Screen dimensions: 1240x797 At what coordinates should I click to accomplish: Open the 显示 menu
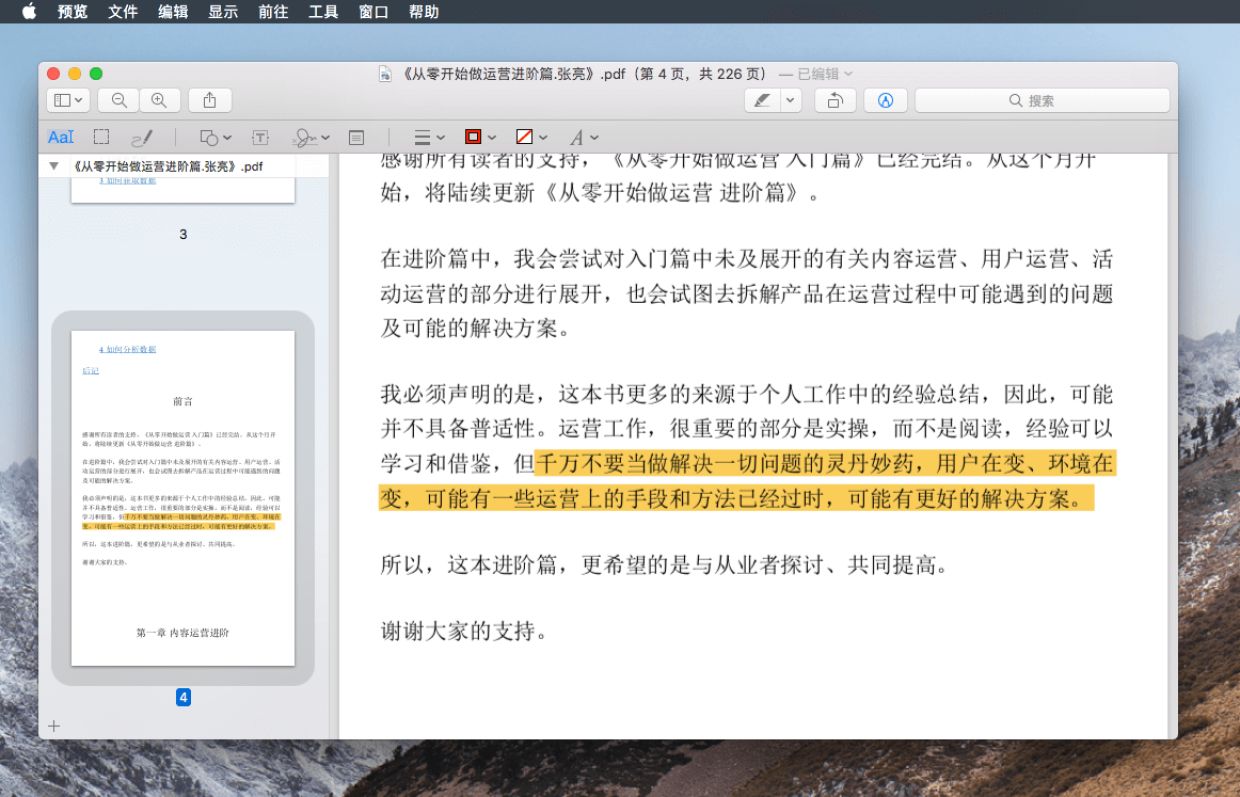223,12
